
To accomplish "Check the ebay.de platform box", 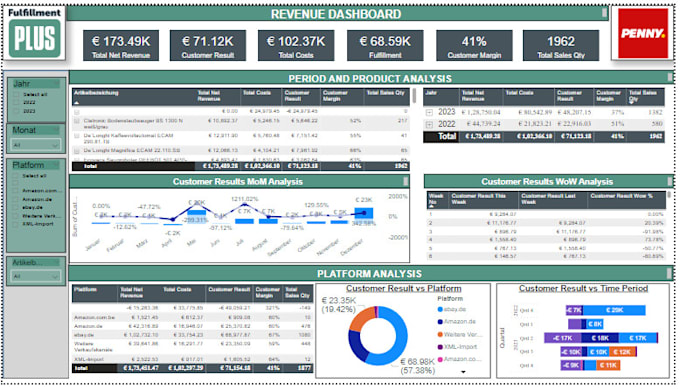I will pyautogui.click(x=16, y=207).
